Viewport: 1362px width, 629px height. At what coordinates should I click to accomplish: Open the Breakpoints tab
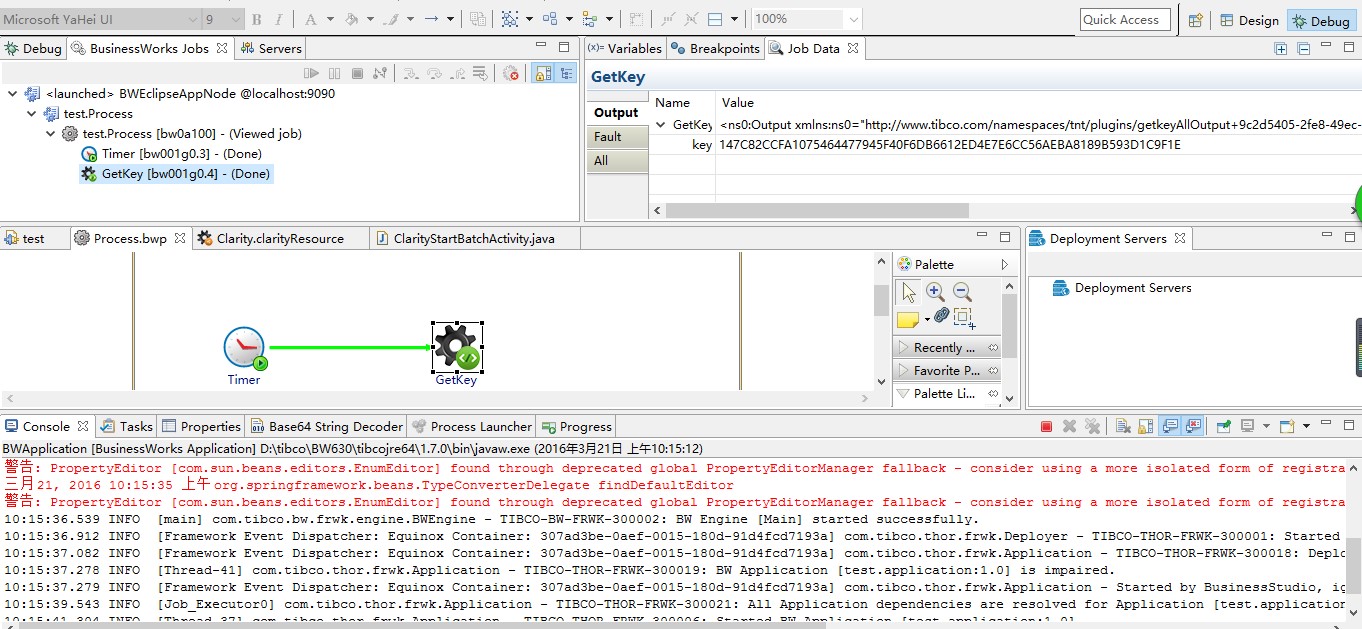[x=715, y=48]
